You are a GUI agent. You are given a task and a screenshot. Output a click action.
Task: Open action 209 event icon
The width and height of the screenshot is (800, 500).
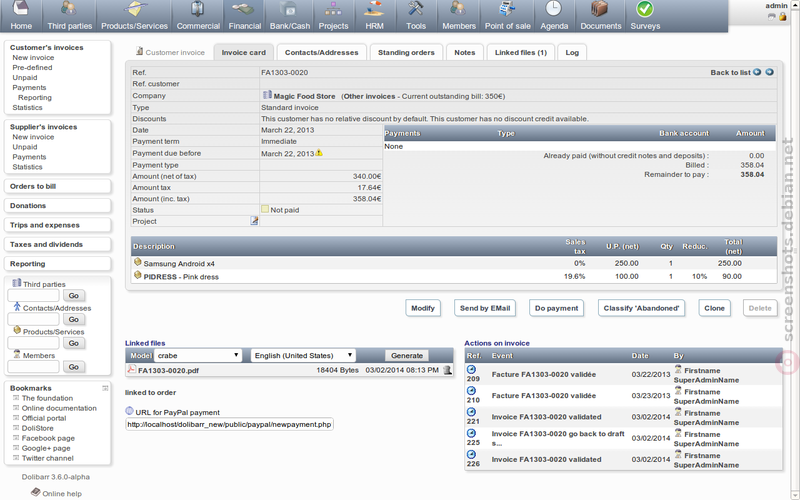point(471,369)
